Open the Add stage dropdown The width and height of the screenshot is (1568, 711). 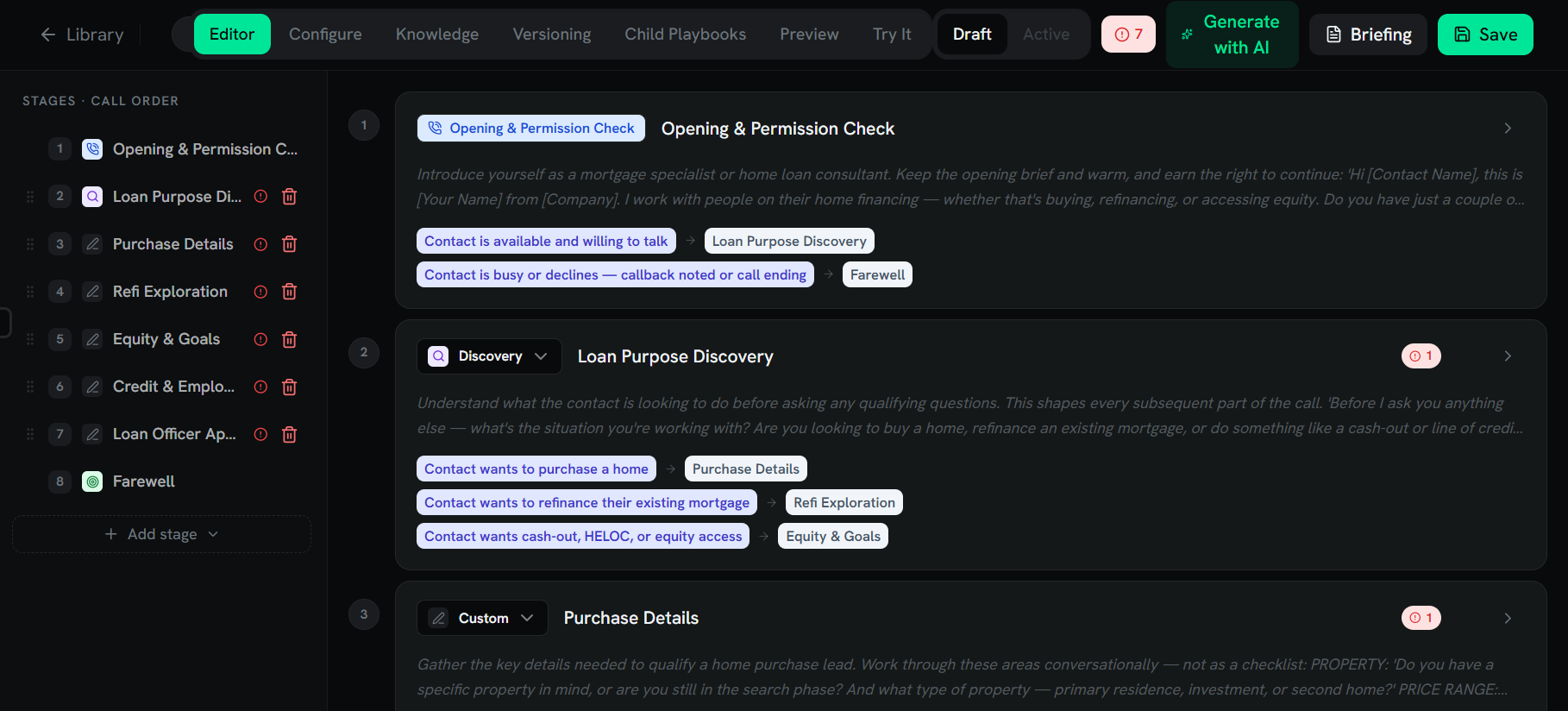161,534
